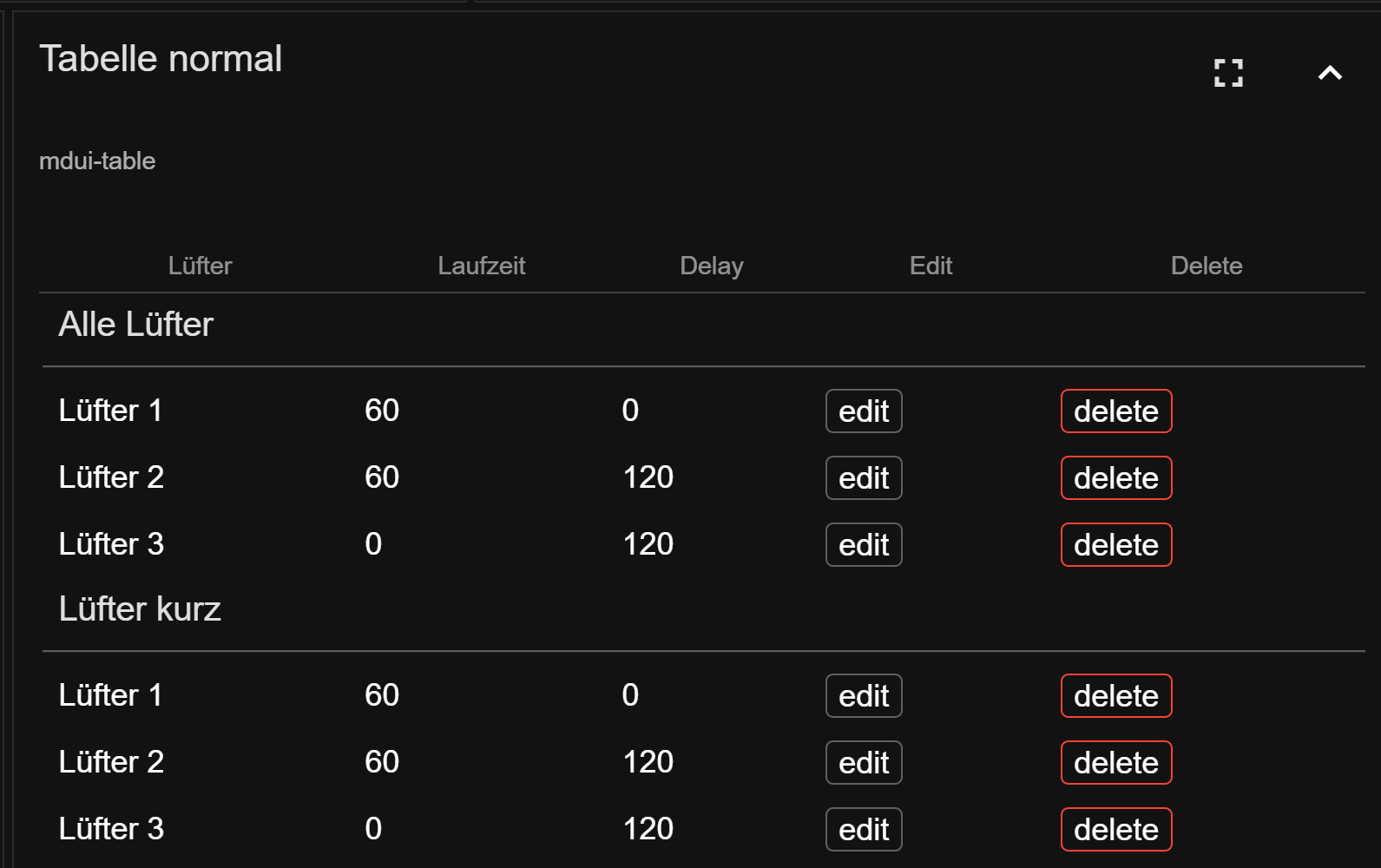Select the Alle Lüfter group row
The width and height of the screenshot is (1381, 868).
pyautogui.click(x=703, y=329)
